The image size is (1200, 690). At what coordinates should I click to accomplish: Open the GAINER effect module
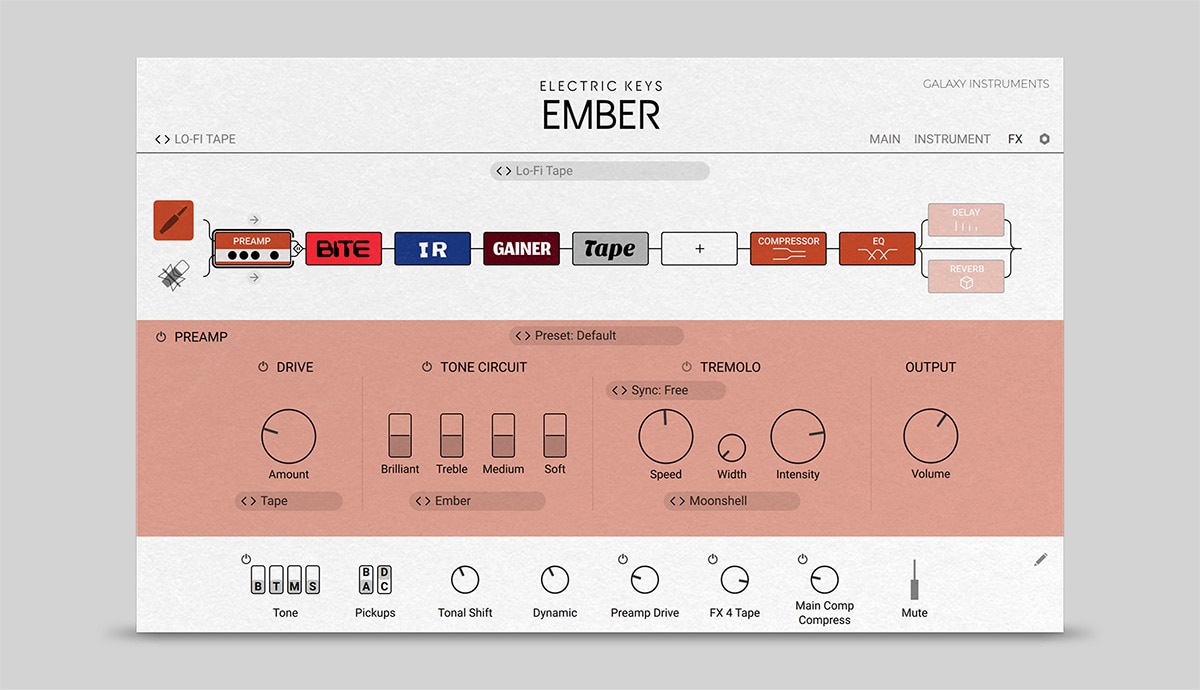click(x=521, y=249)
